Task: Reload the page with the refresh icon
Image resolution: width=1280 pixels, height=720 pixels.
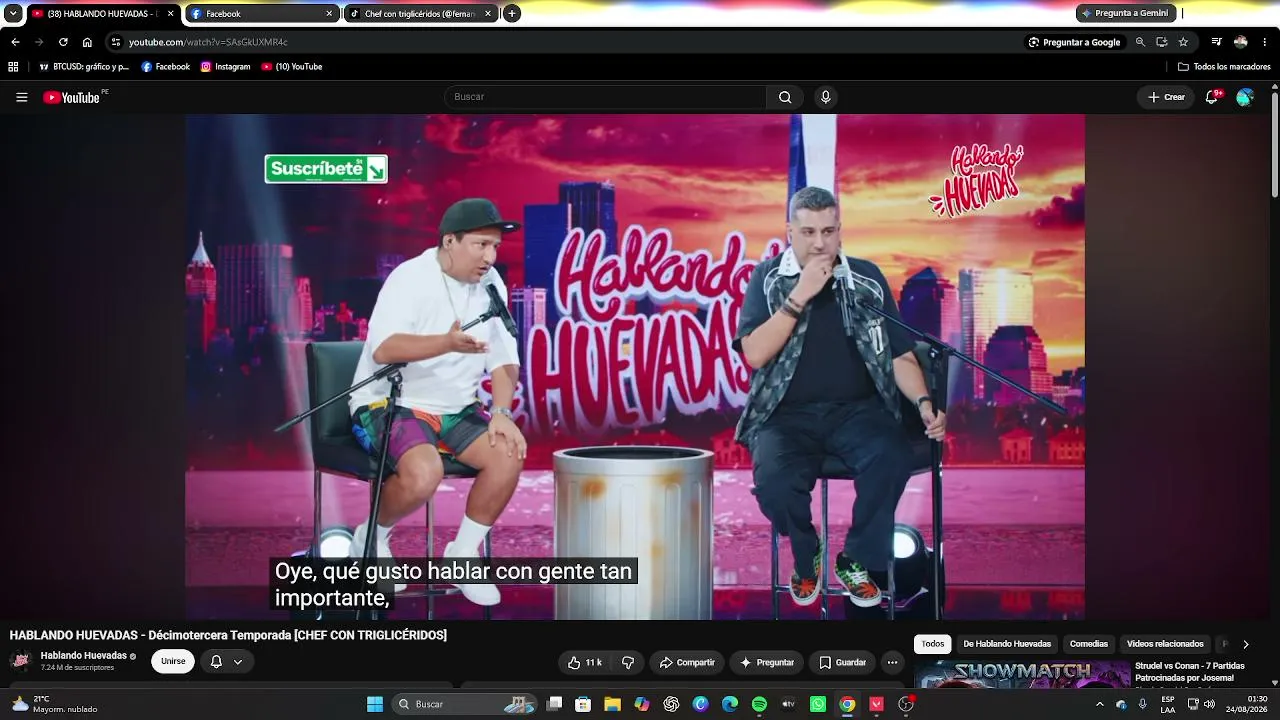Action: (x=63, y=42)
